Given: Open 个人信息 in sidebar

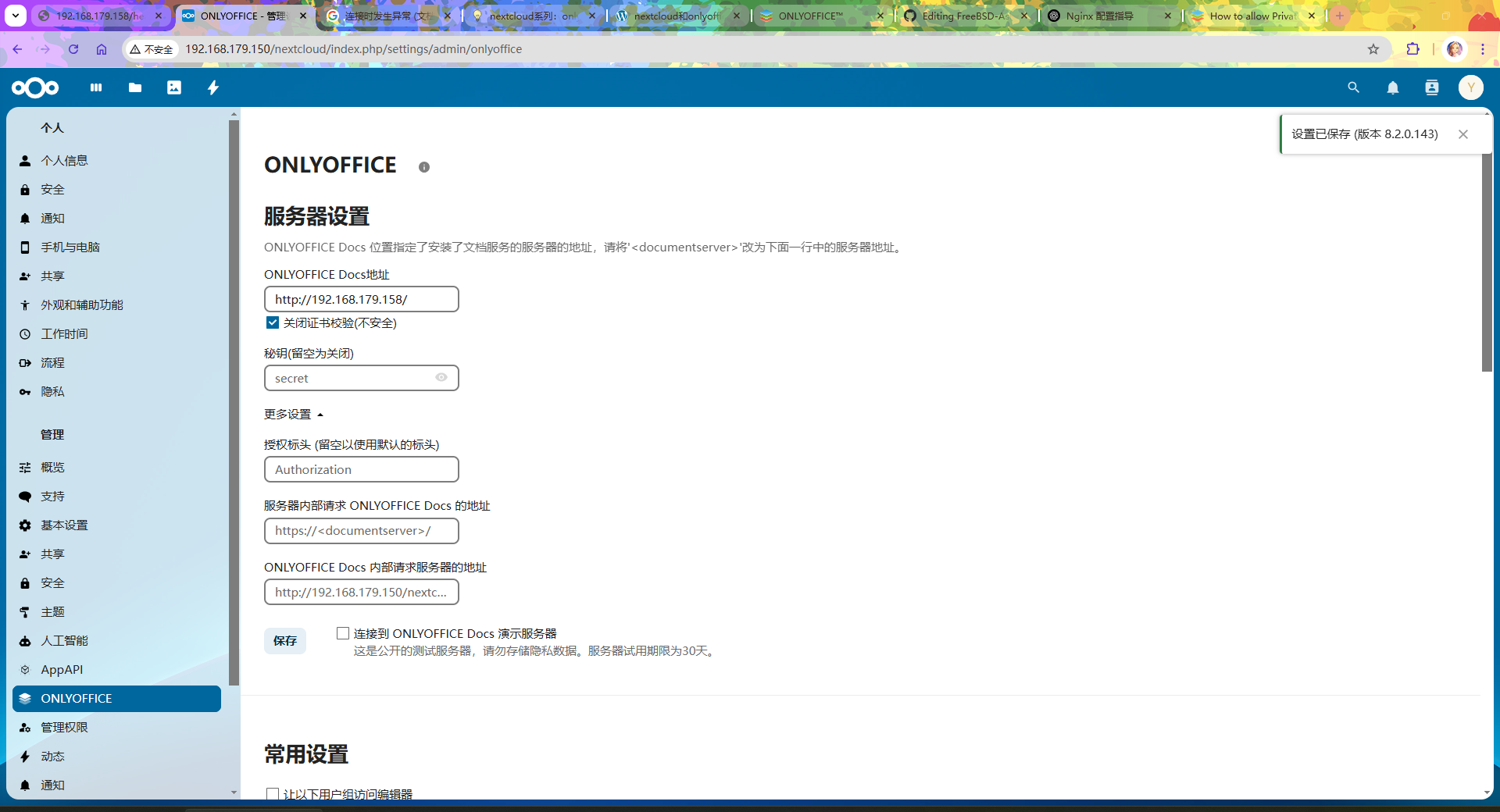Looking at the screenshot, I should point(116,161).
